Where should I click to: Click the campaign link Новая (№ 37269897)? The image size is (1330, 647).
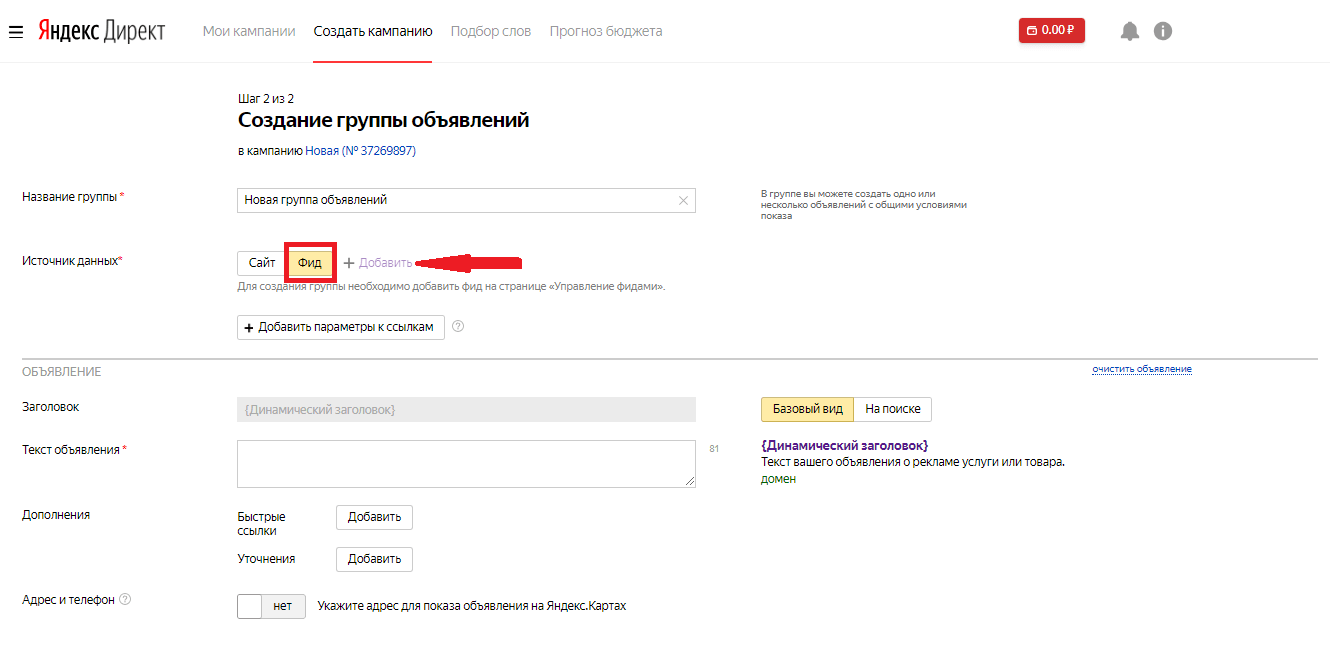360,151
